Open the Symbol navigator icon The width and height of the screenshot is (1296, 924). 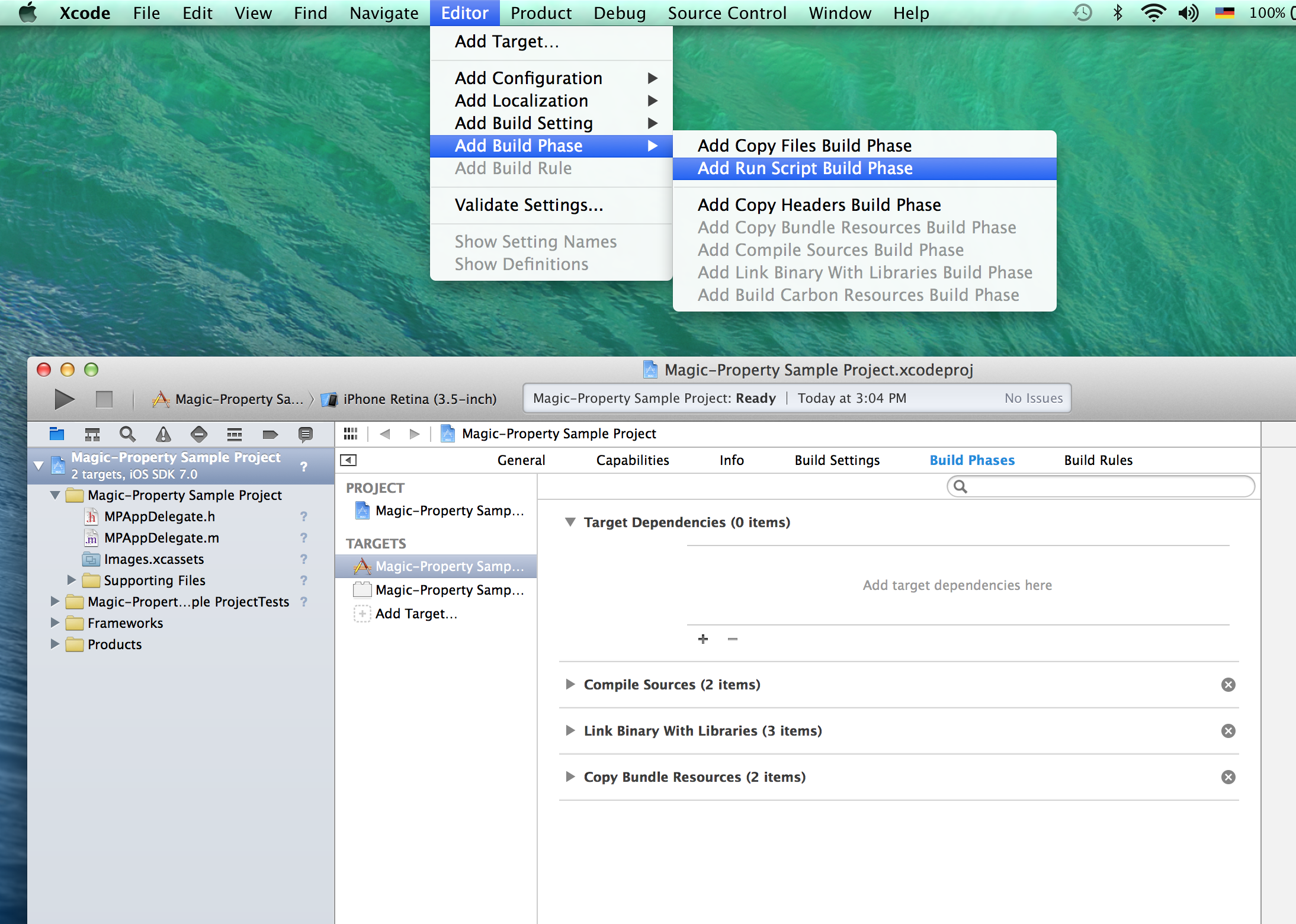click(92, 434)
